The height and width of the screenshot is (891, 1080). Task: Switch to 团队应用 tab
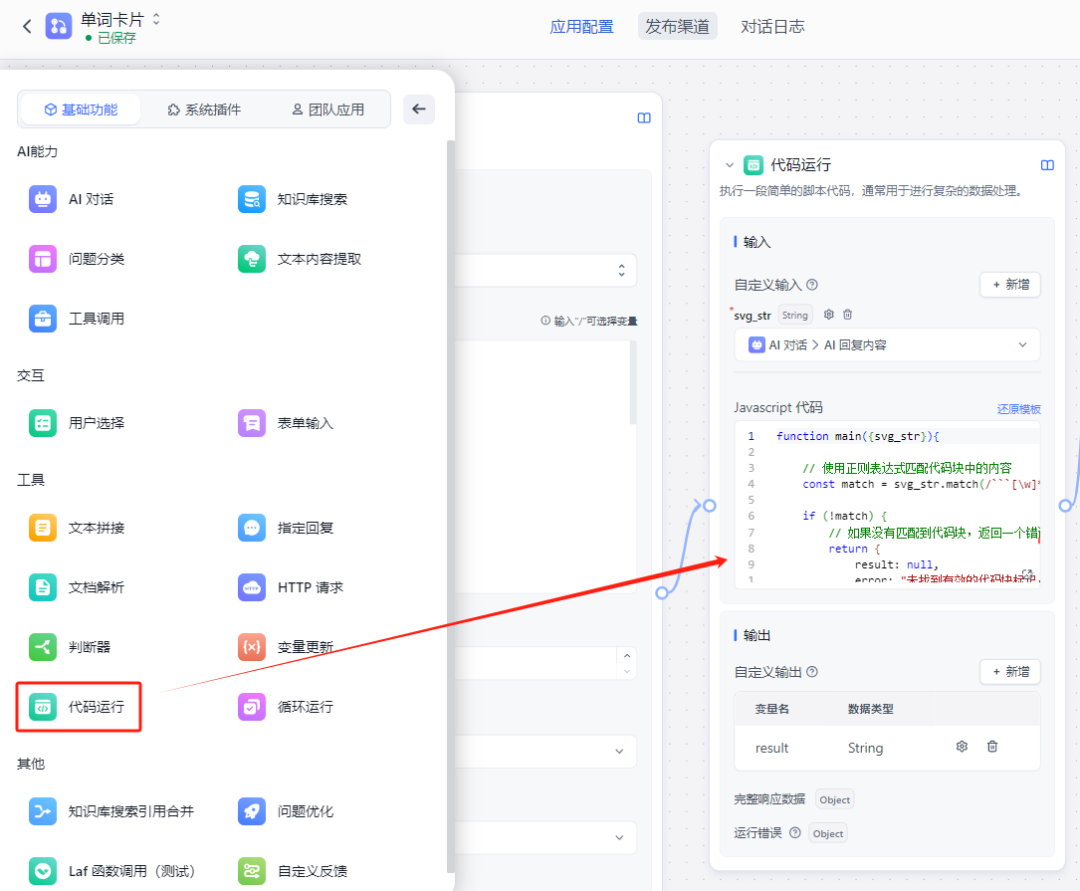329,109
